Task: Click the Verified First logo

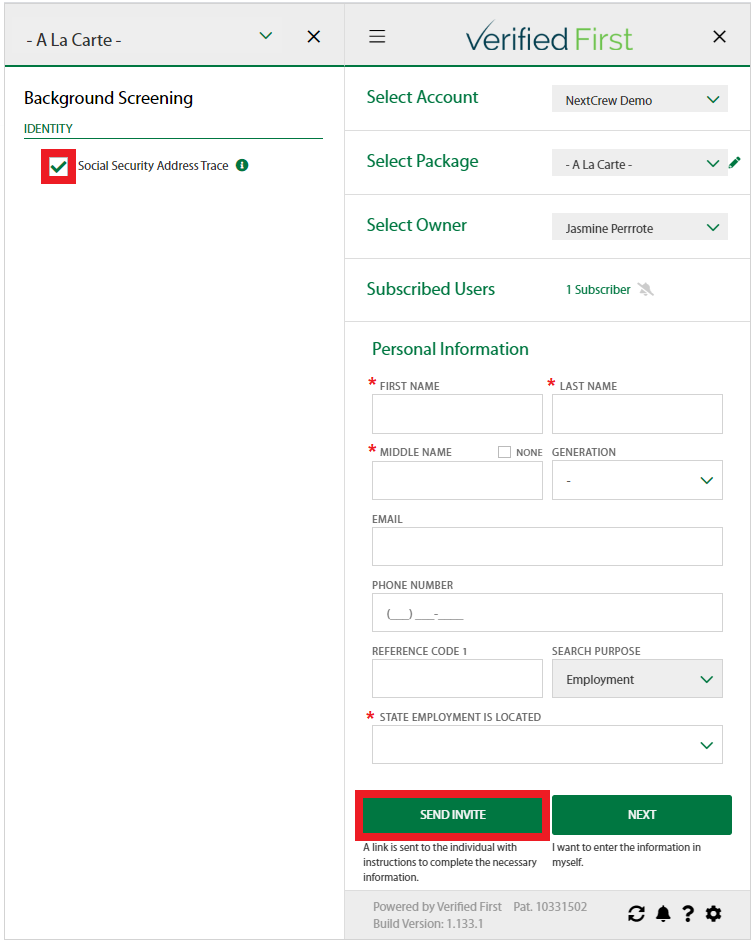Action: click(549, 37)
